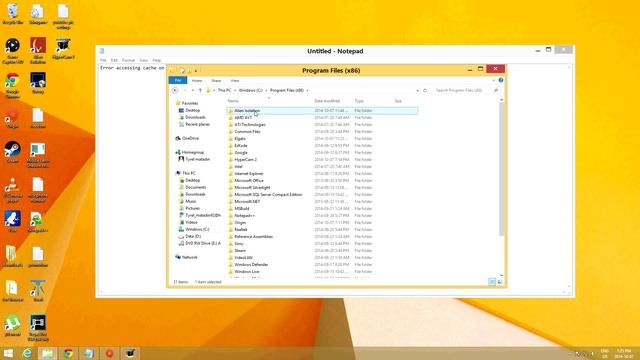Viewport: 640px width, 360px height.
Task: Select the HyperCam 2 folder
Action: point(245,160)
